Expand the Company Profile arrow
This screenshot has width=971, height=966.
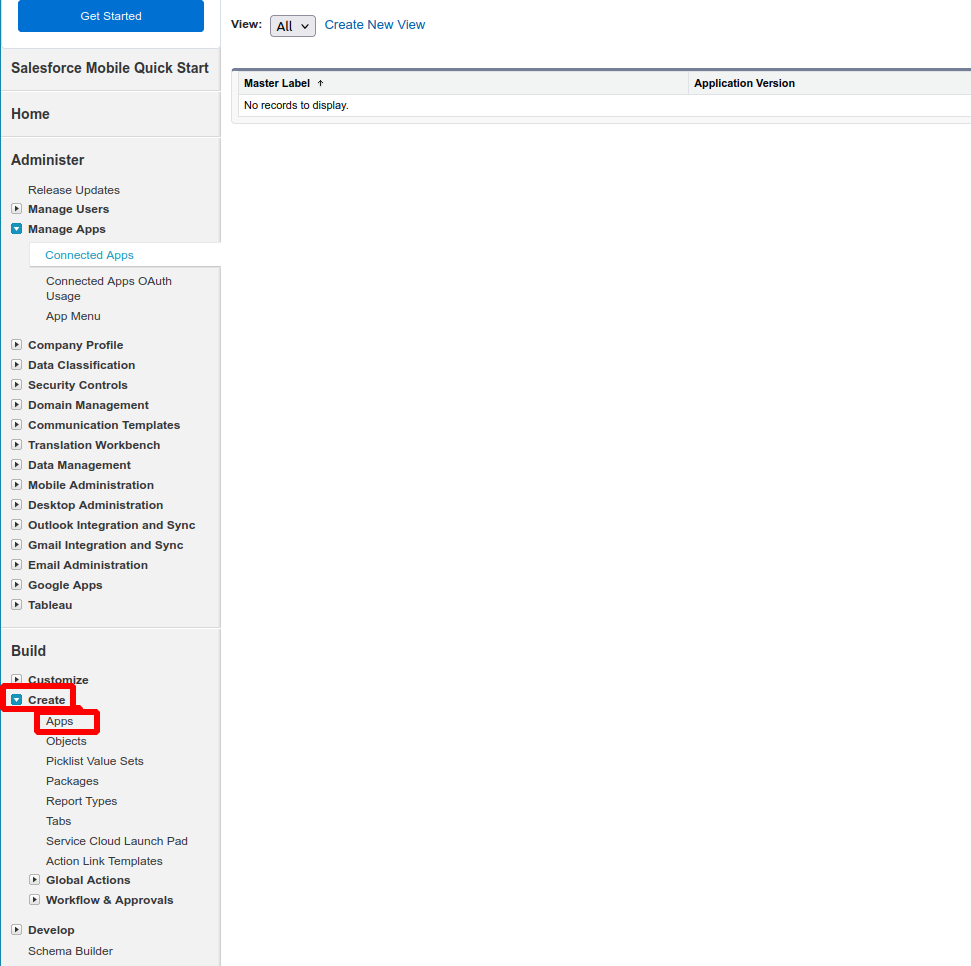click(x=17, y=344)
